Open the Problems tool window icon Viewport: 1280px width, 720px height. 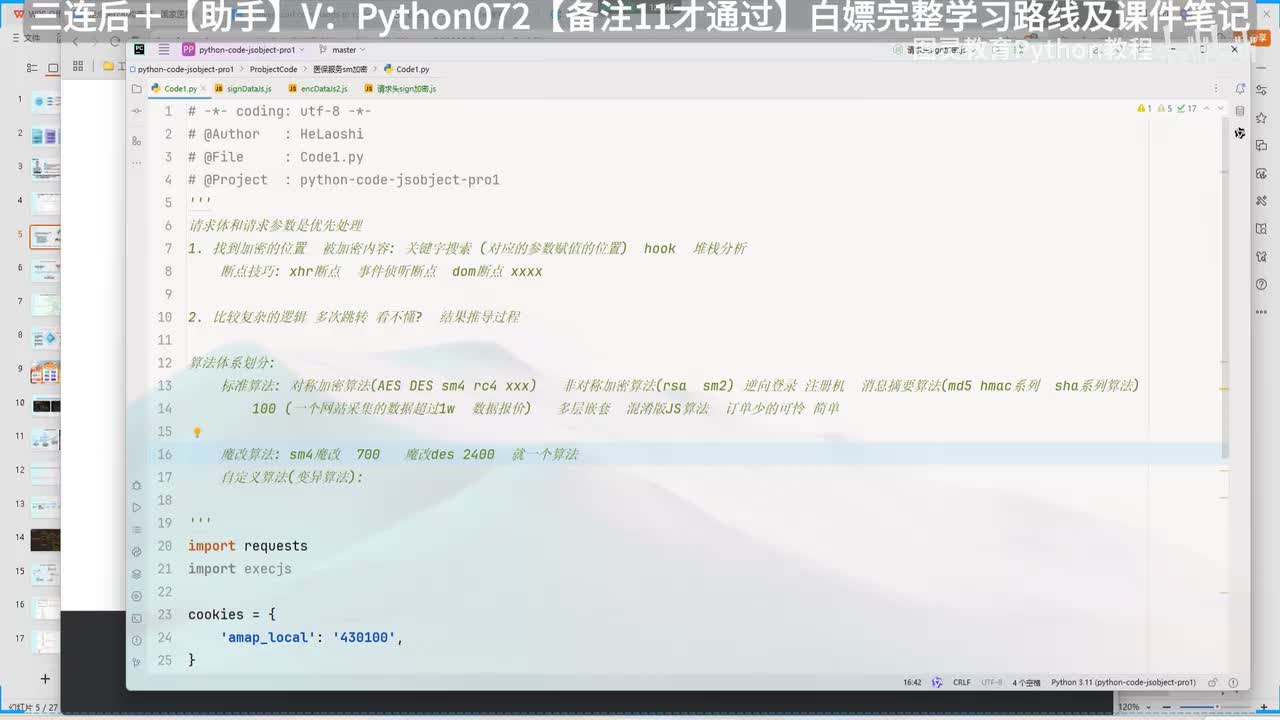pos(137,641)
